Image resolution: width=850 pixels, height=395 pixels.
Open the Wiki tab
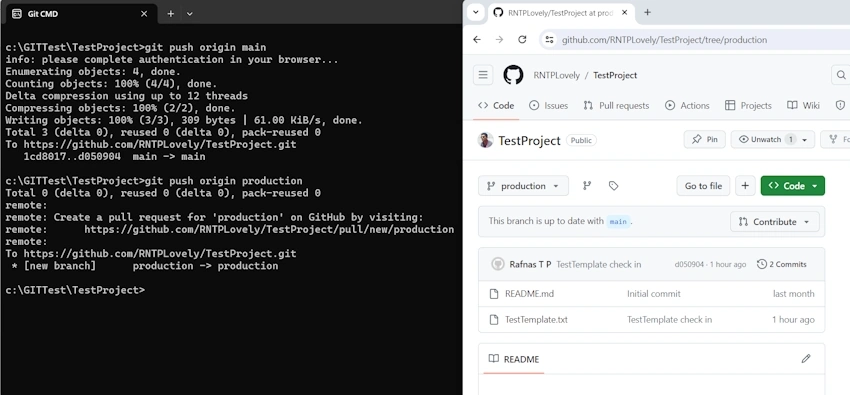click(803, 106)
